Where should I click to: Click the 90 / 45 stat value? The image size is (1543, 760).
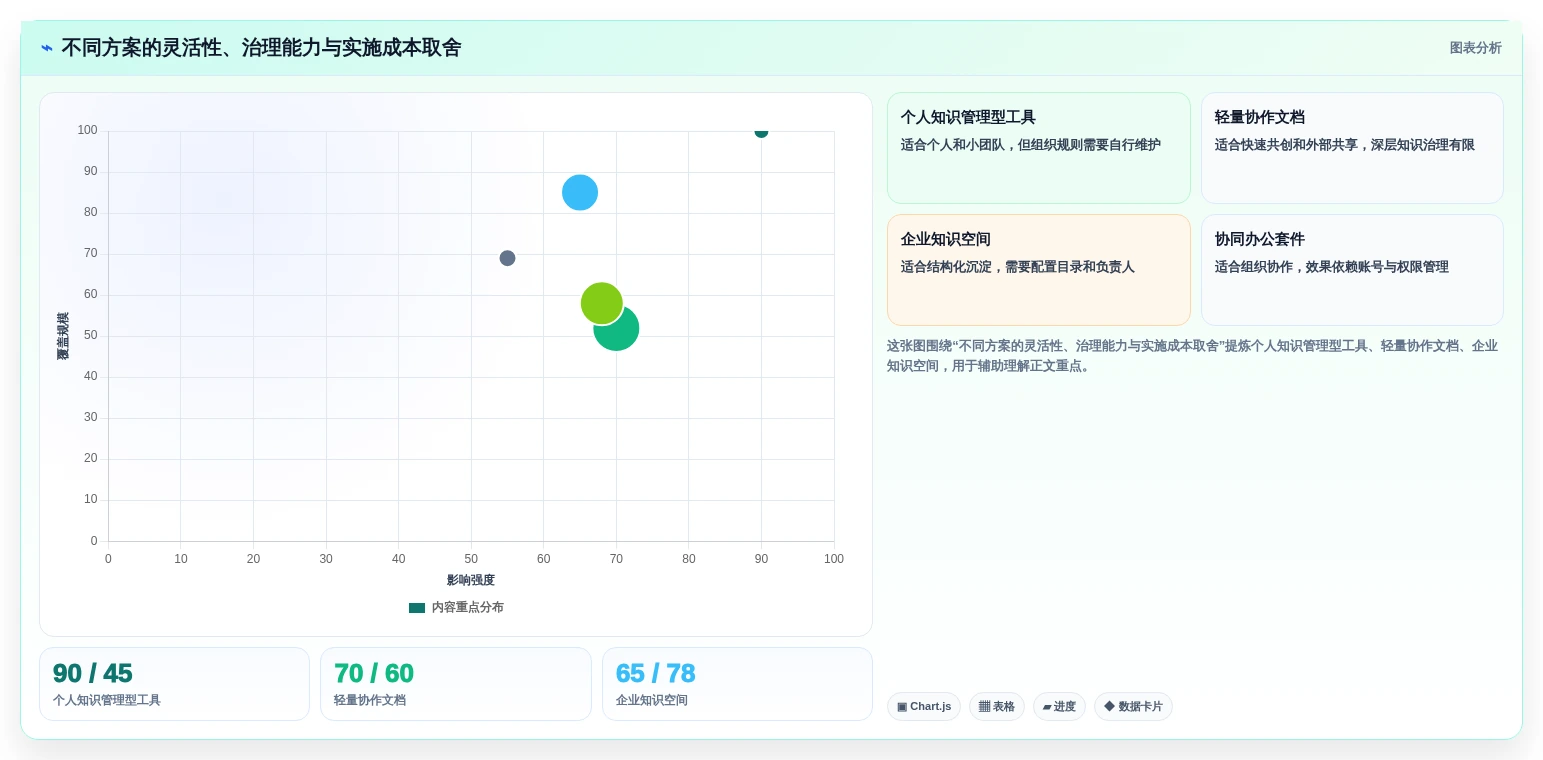(x=92, y=674)
